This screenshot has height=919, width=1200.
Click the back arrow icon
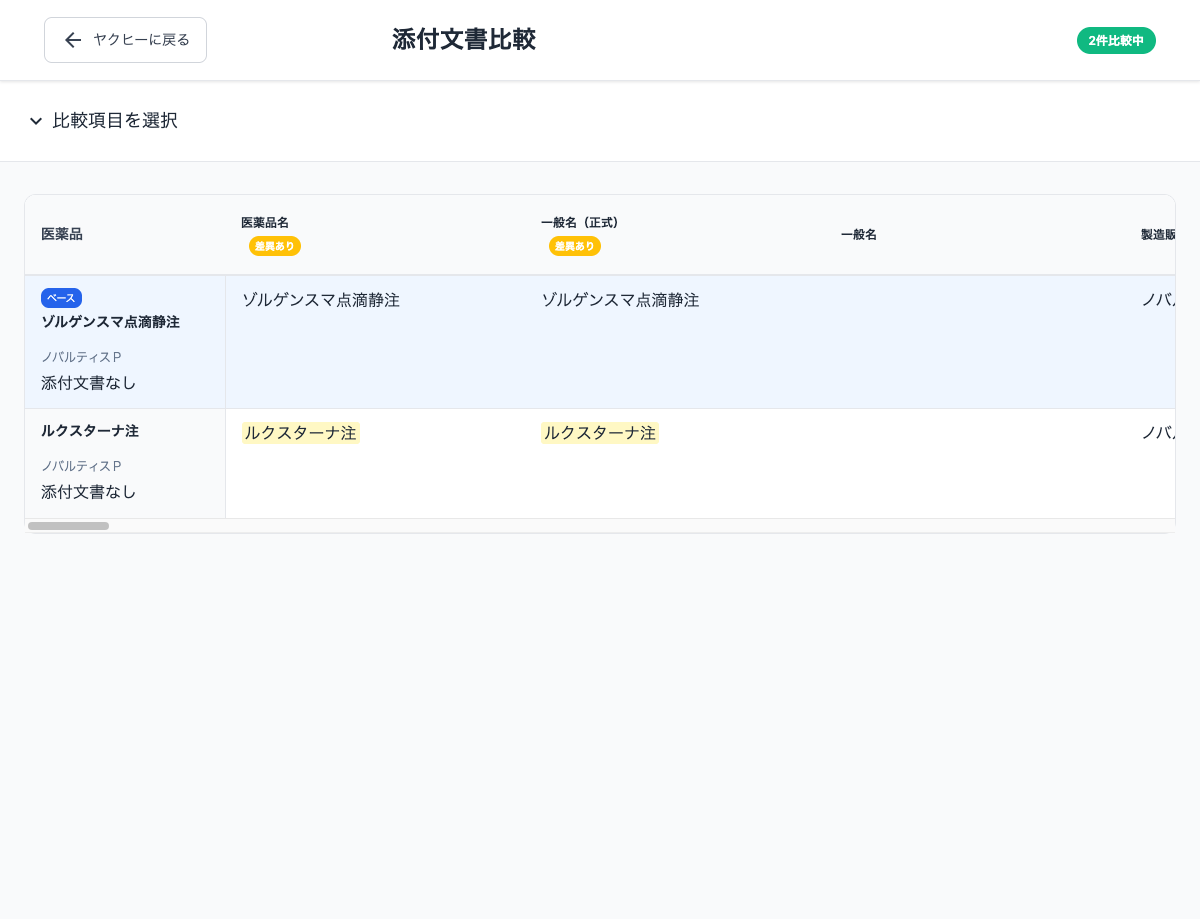pyautogui.click(x=73, y=40)
